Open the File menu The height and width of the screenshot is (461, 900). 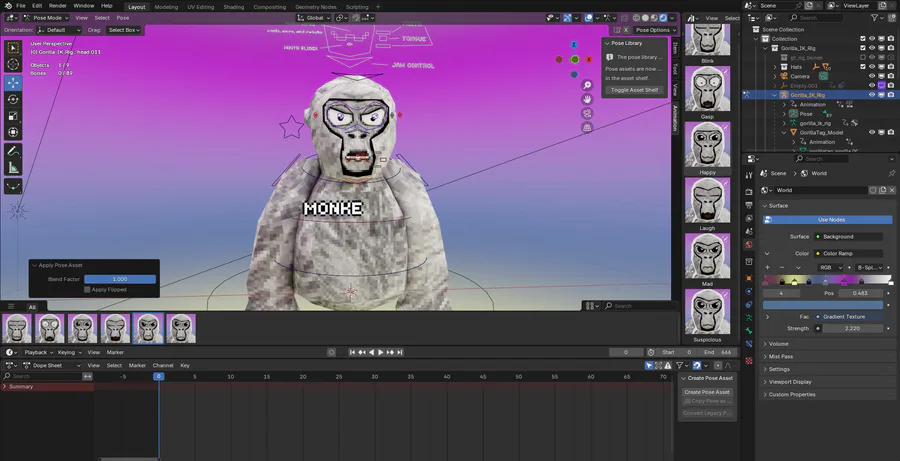click(x=21, y=6)
